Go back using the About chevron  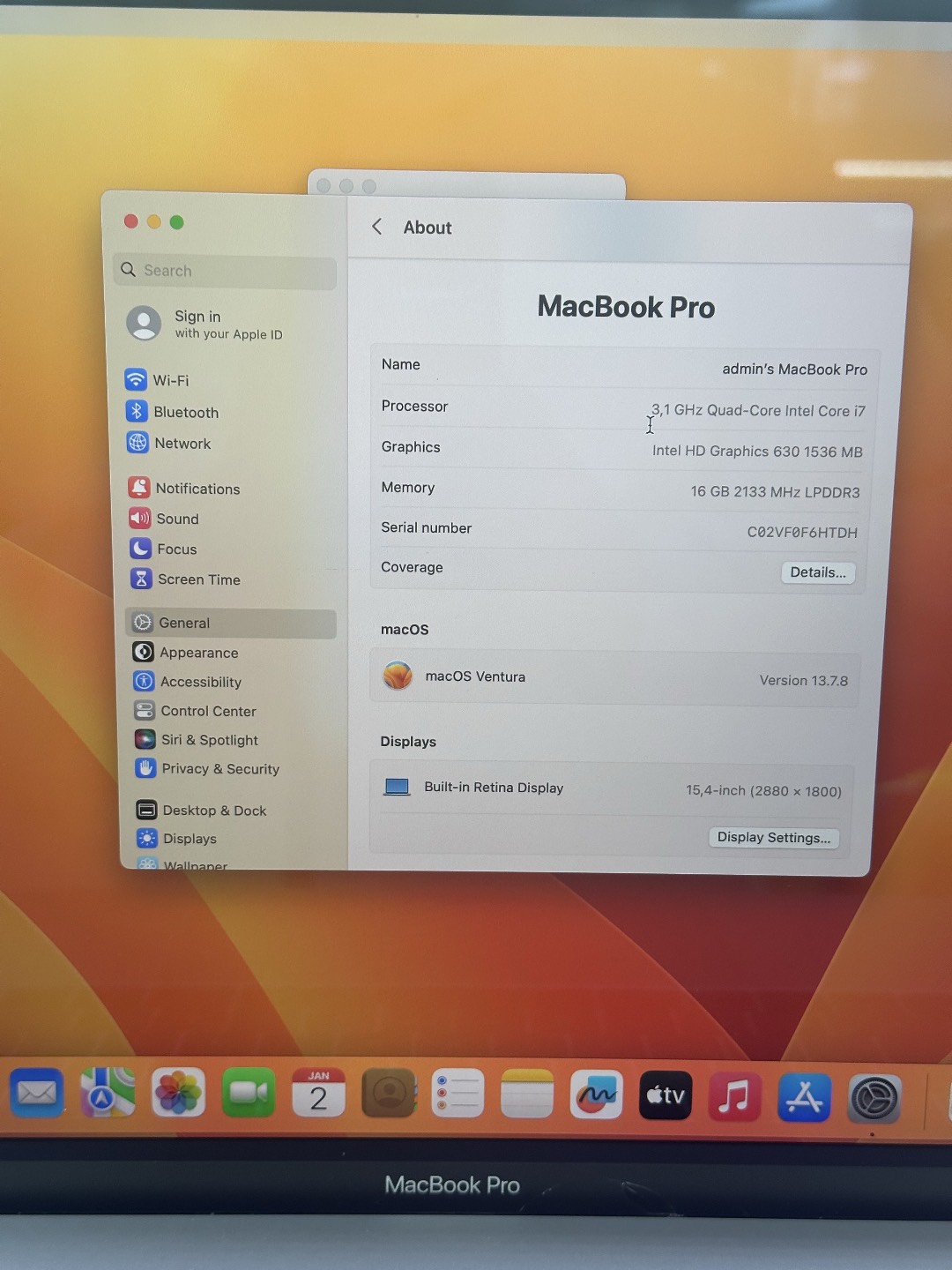[x=377, y=227]
